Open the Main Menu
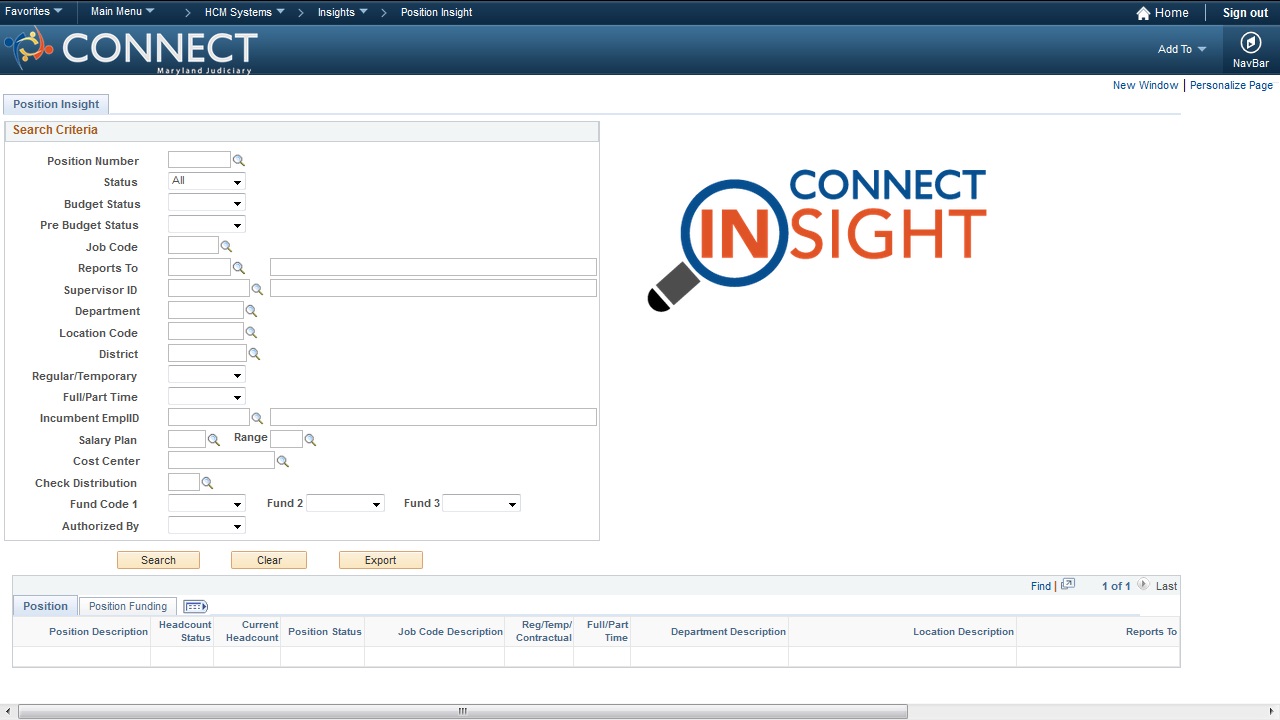The image size is (1280, 720). (x=122, y=12)
